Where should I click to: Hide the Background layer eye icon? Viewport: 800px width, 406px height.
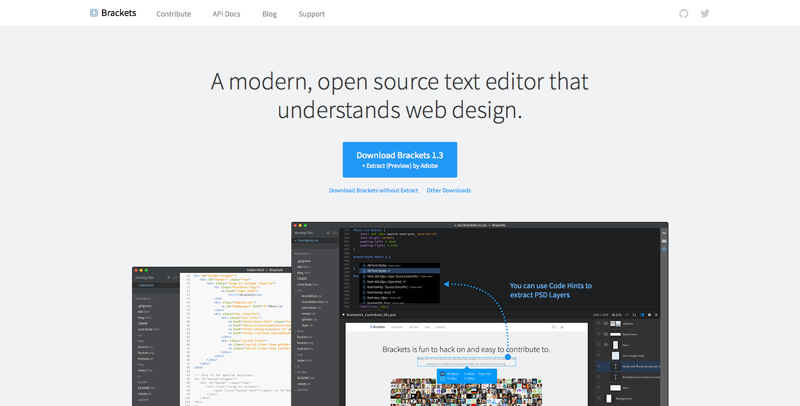pyautogui.click(x=599, y=398)
